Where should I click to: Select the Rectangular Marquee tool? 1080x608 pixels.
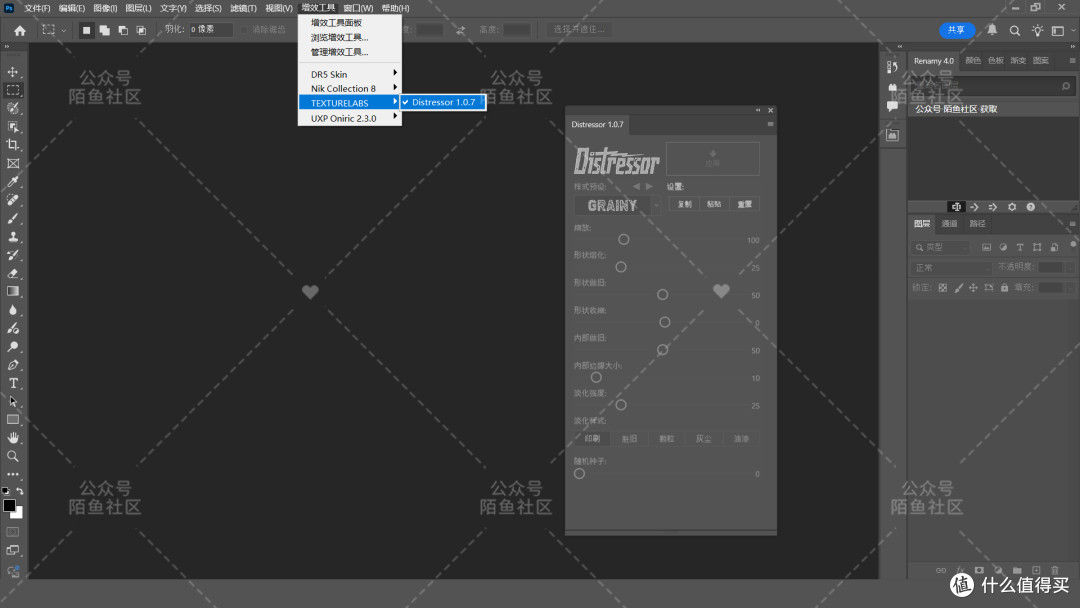12,90
